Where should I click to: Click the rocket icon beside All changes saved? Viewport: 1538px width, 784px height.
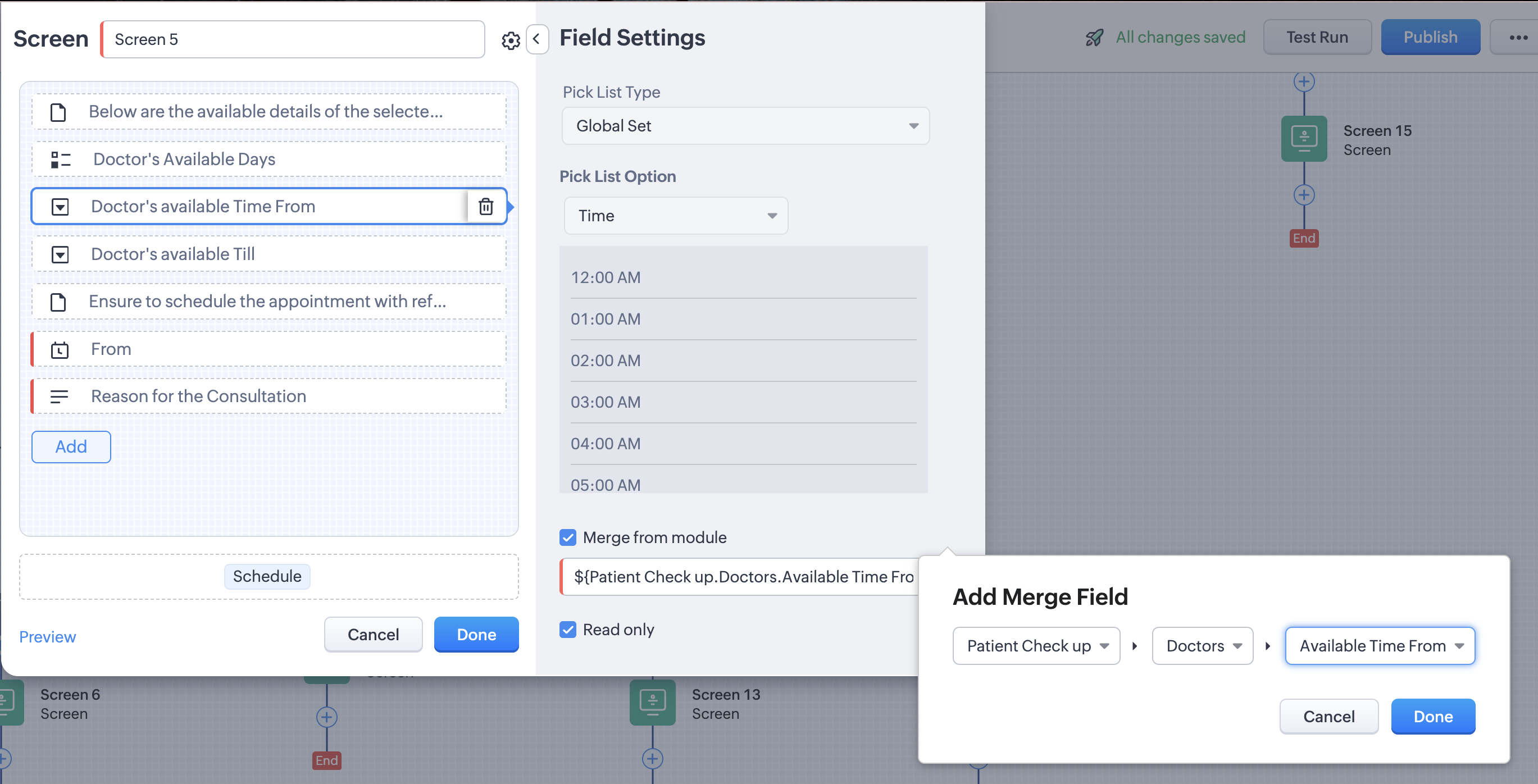point(1094,38)
